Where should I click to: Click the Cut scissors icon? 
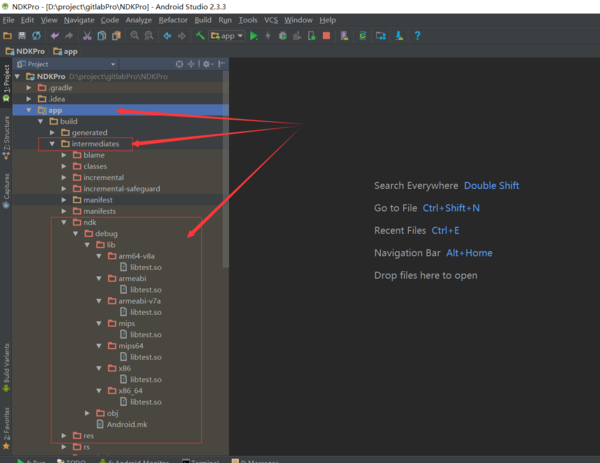87,36
